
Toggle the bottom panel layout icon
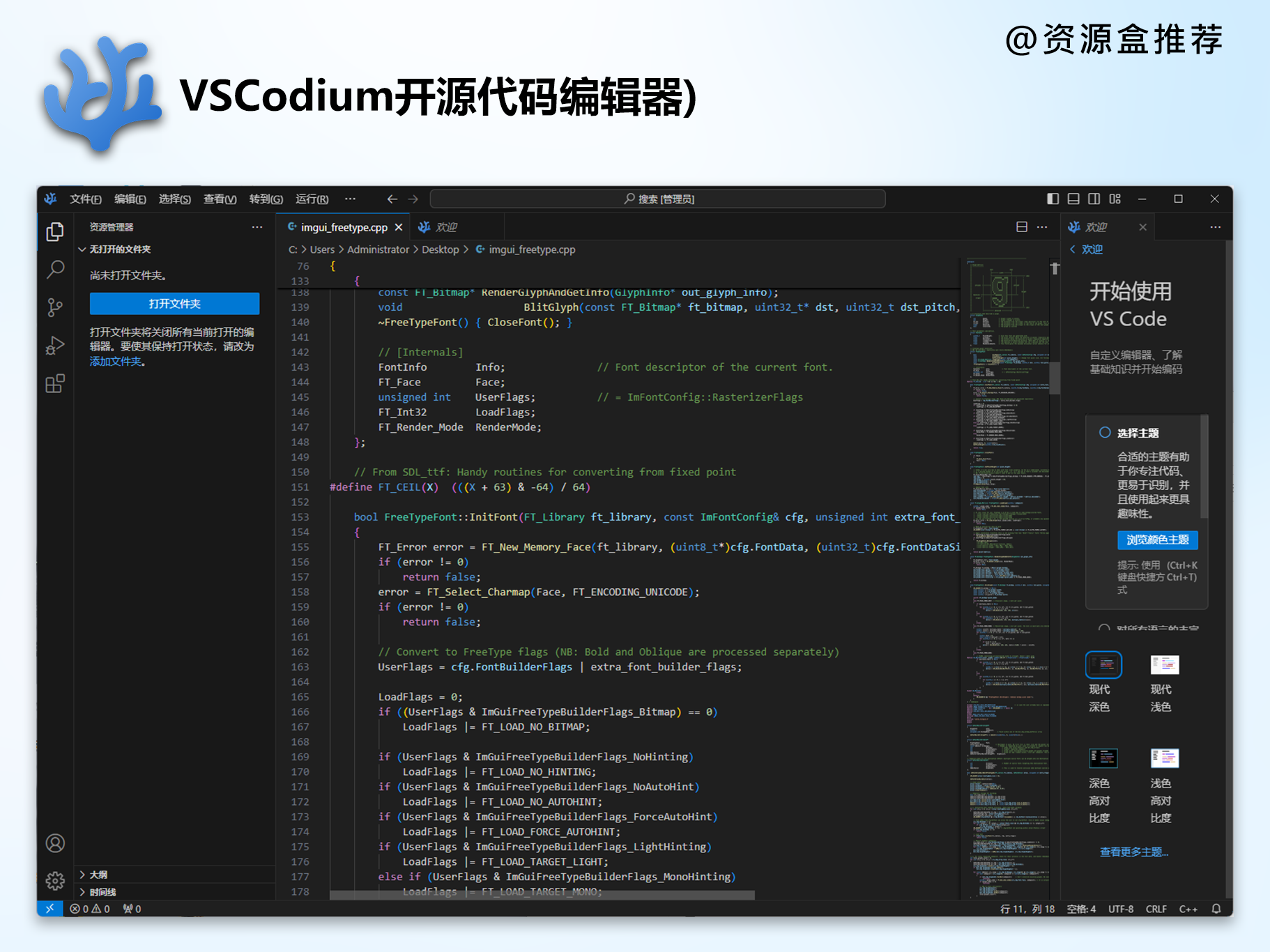click(1073, 199)
